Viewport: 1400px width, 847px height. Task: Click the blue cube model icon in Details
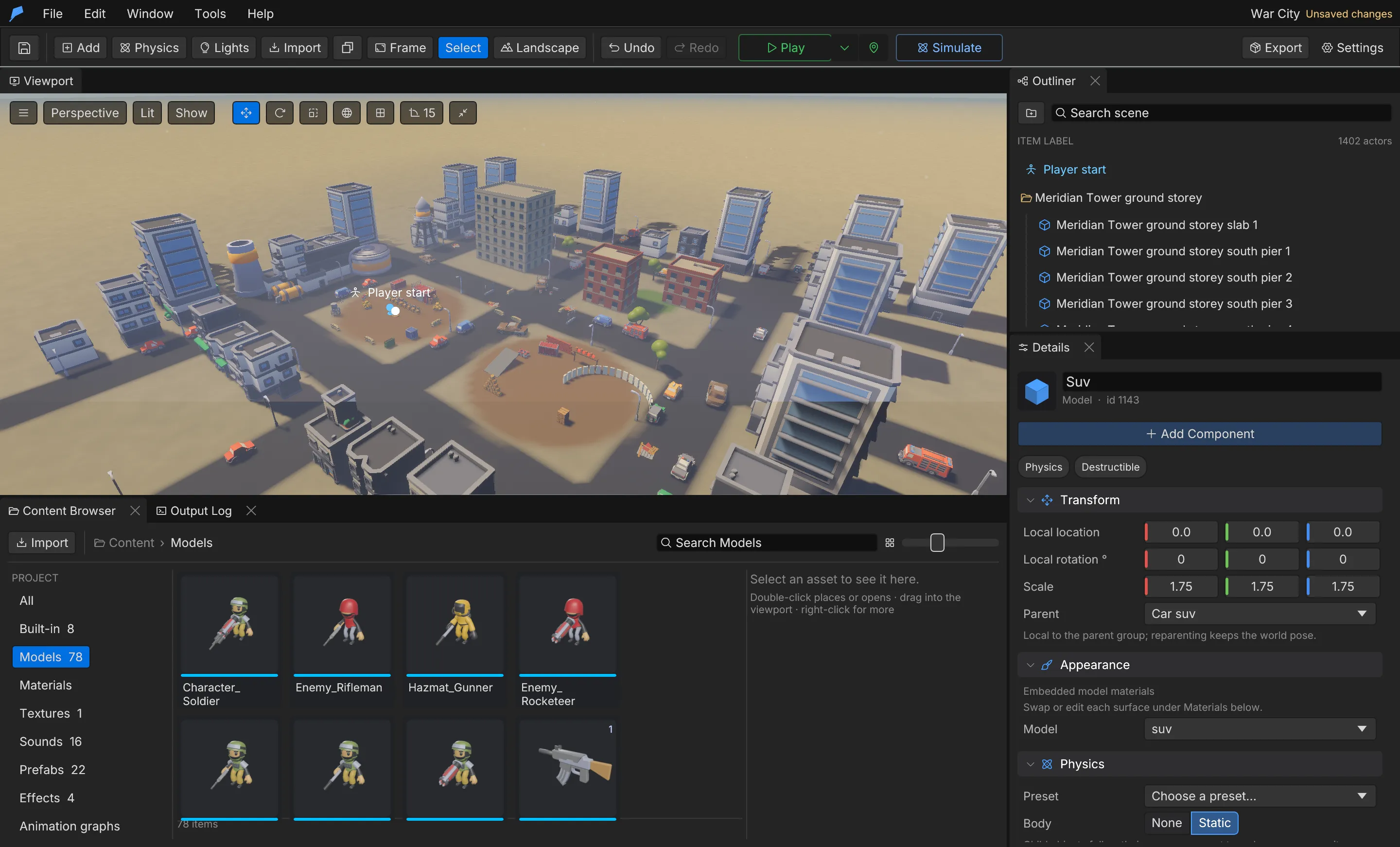pyautogui.click(x=1036, y=391)
